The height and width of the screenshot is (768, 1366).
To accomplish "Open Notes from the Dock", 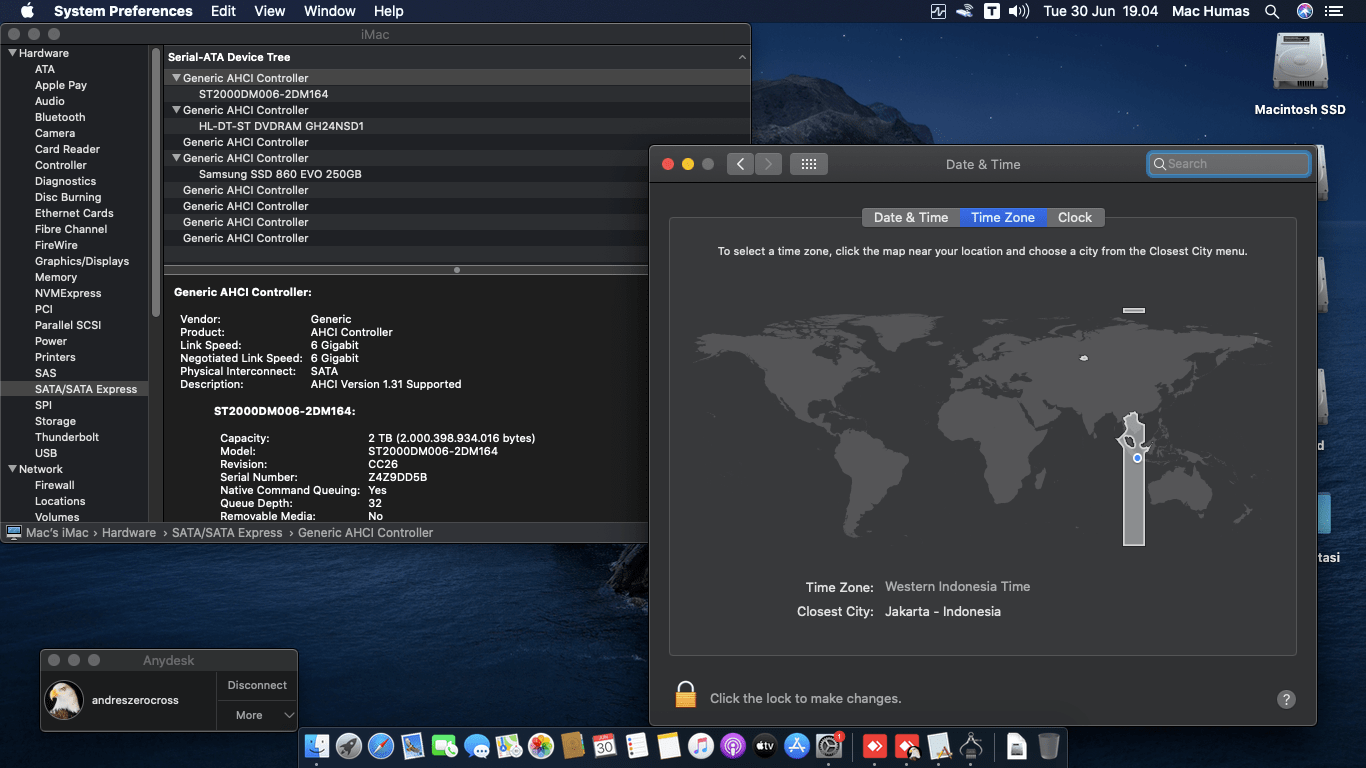I will (668, 745).
